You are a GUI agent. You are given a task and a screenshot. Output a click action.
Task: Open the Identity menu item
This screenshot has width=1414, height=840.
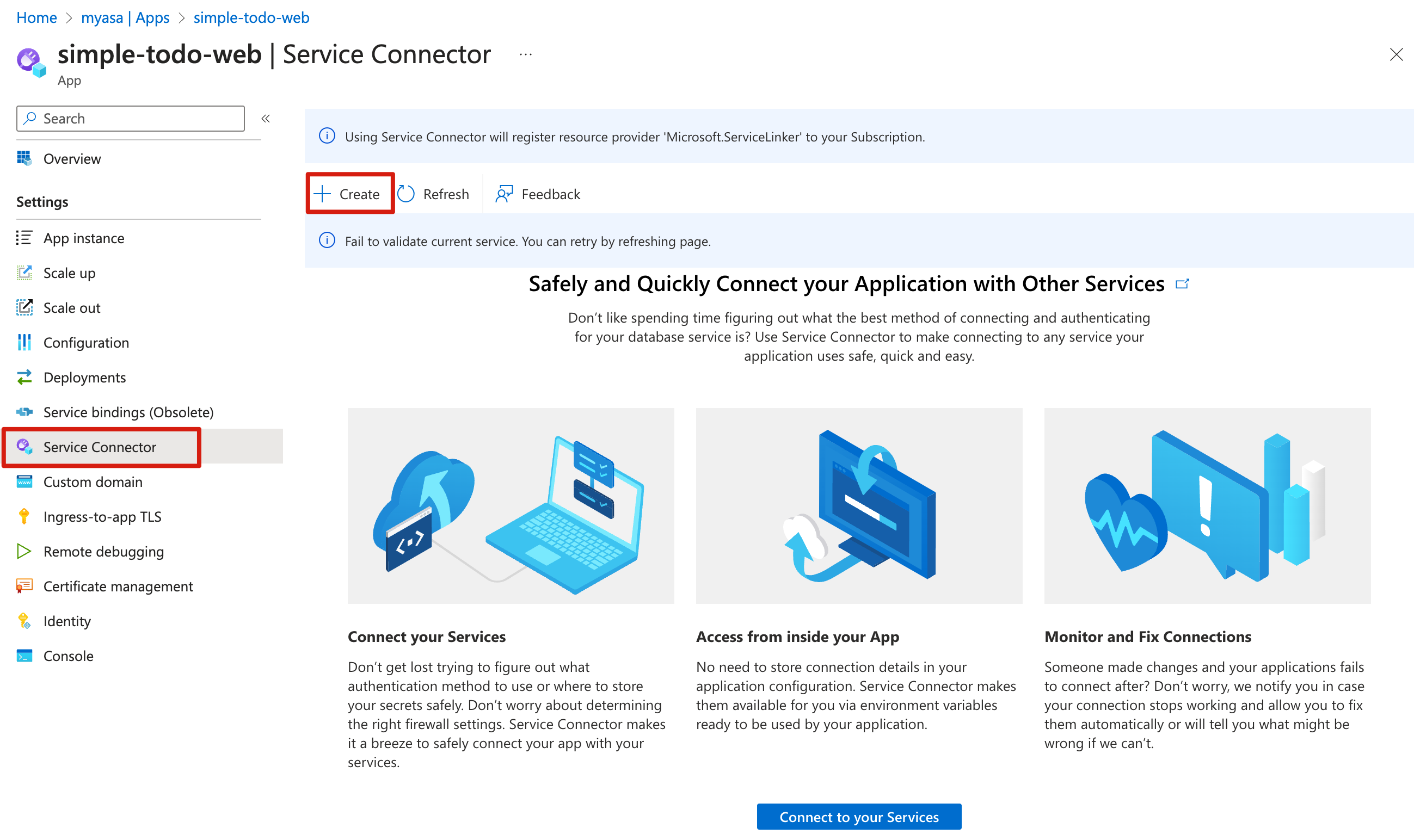[x=67, y=621]
